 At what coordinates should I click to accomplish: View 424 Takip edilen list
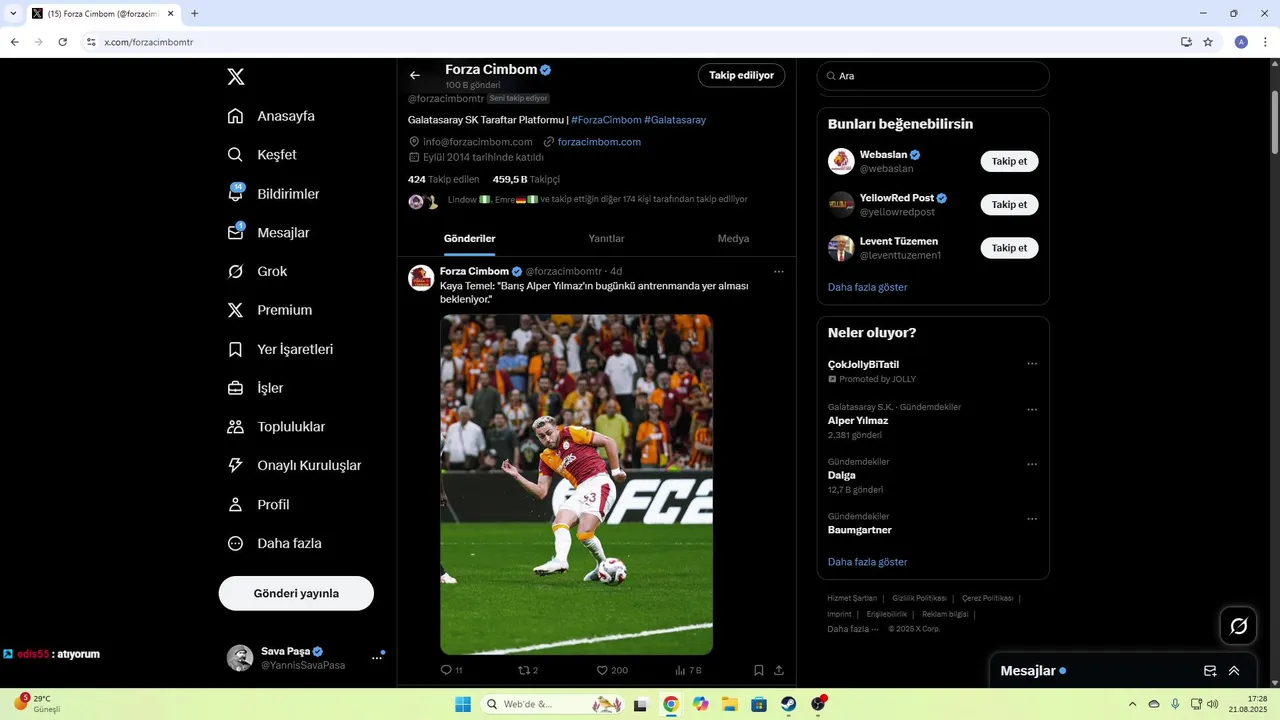point(443,180)
